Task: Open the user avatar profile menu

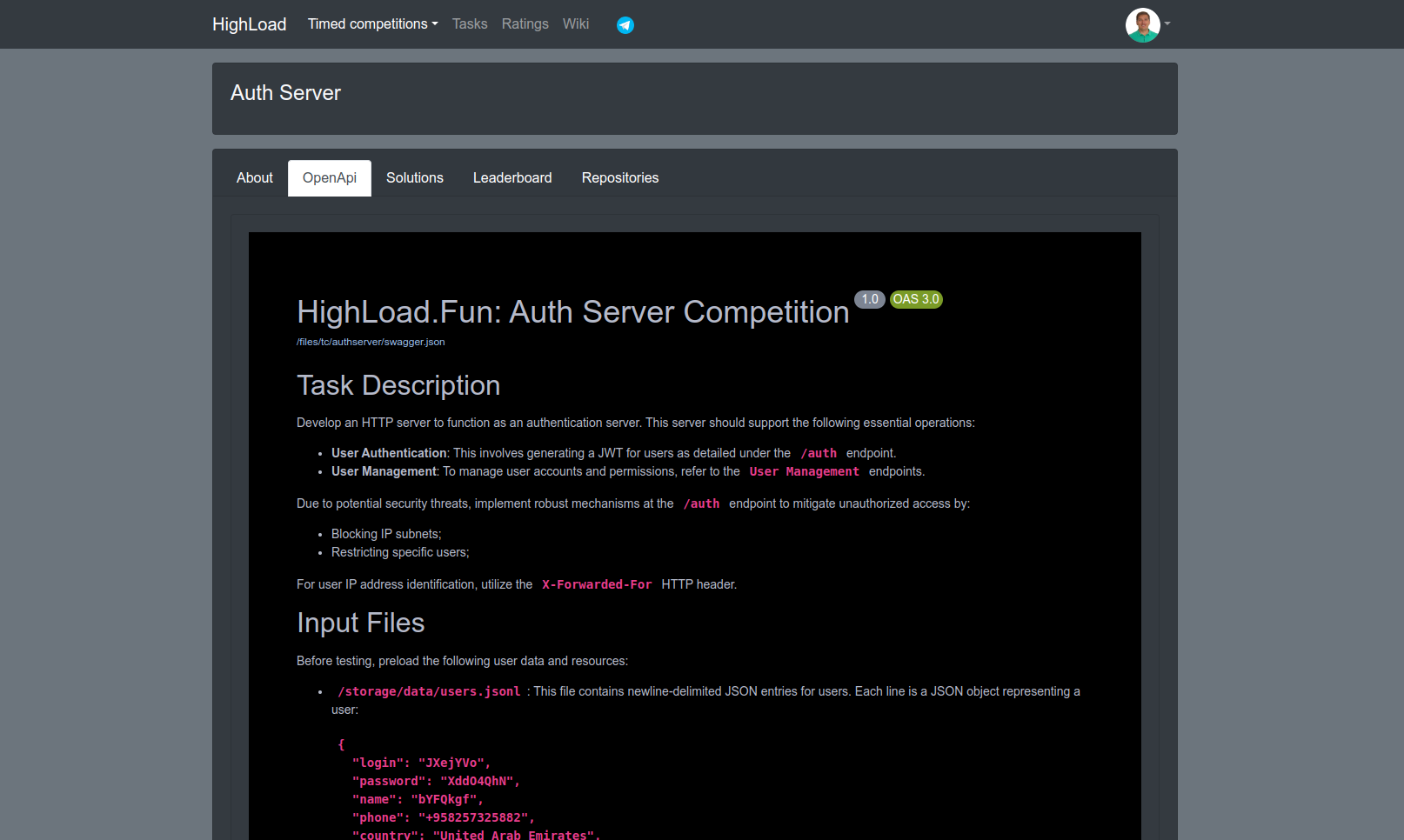Action: [1147, 24]
